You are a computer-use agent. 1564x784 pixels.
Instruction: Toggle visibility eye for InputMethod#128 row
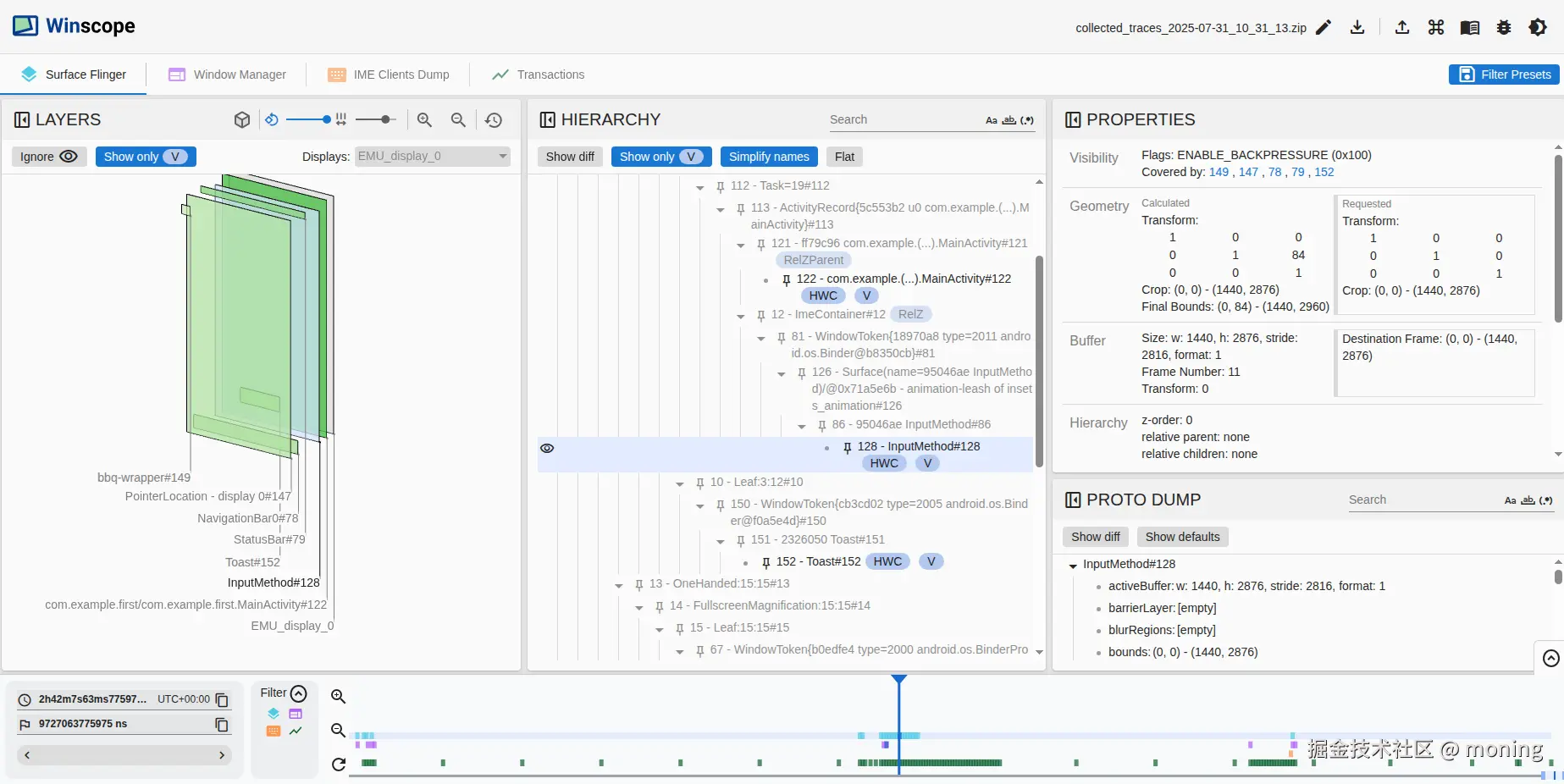(x=547, y=448)
